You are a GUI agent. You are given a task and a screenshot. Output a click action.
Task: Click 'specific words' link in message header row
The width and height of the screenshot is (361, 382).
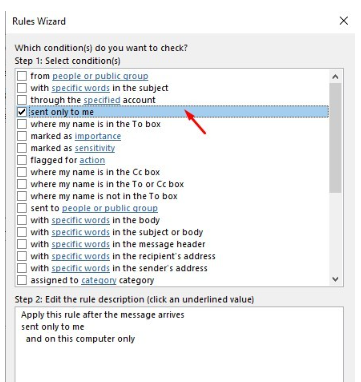80,244
